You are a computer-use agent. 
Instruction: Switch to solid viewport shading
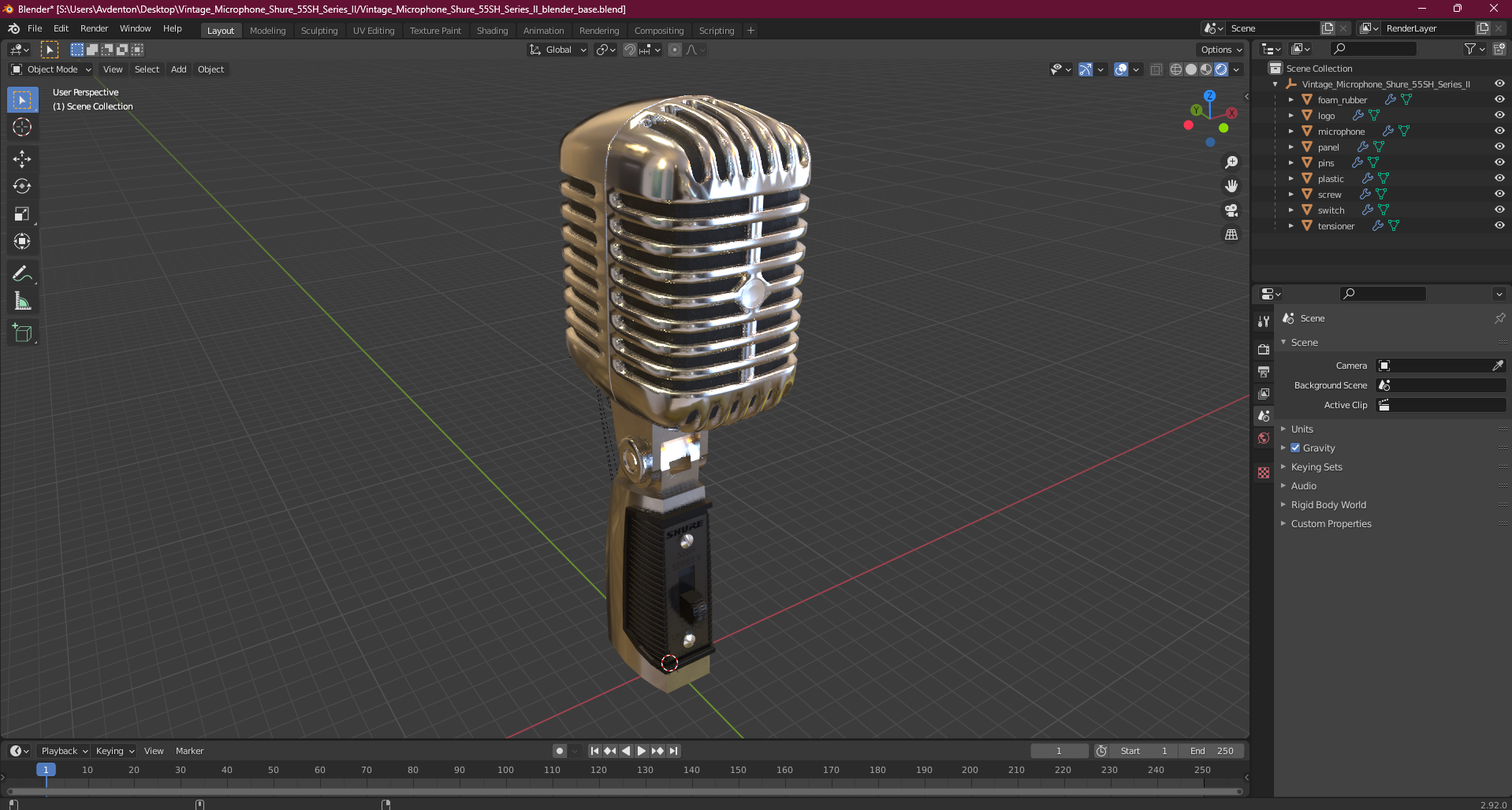[1191, 69]
